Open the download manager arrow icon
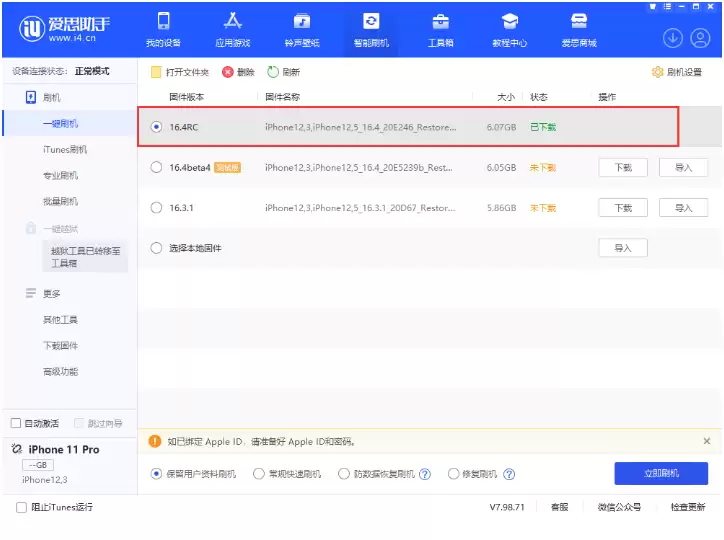Screen dimensions: 724x540 (x=673, y=38)
